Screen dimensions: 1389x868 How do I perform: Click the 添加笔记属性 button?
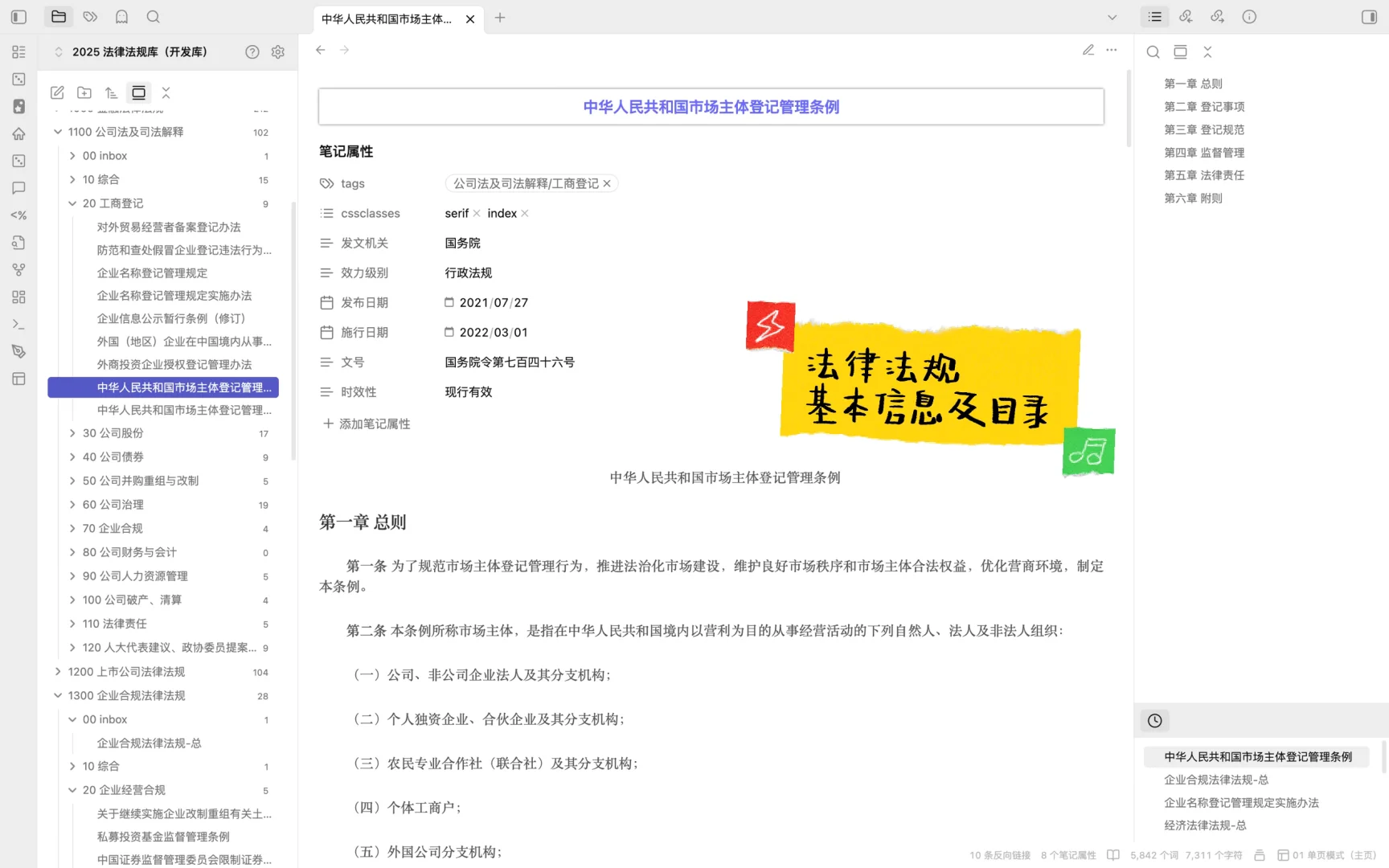point(367,424)
